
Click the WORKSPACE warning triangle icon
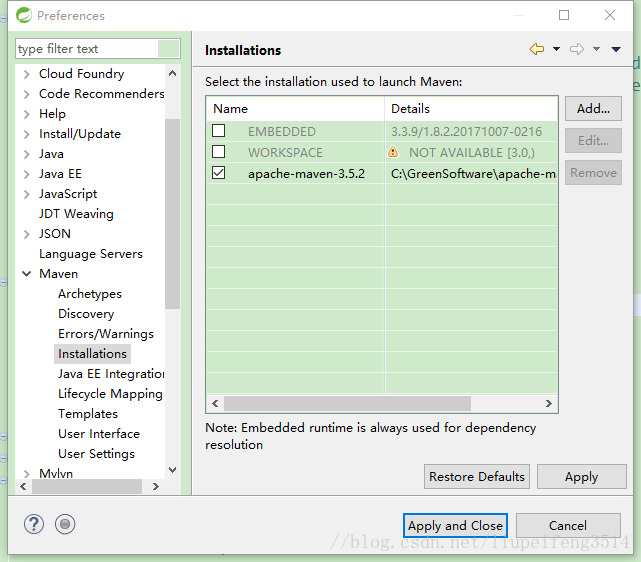(393, 152)
